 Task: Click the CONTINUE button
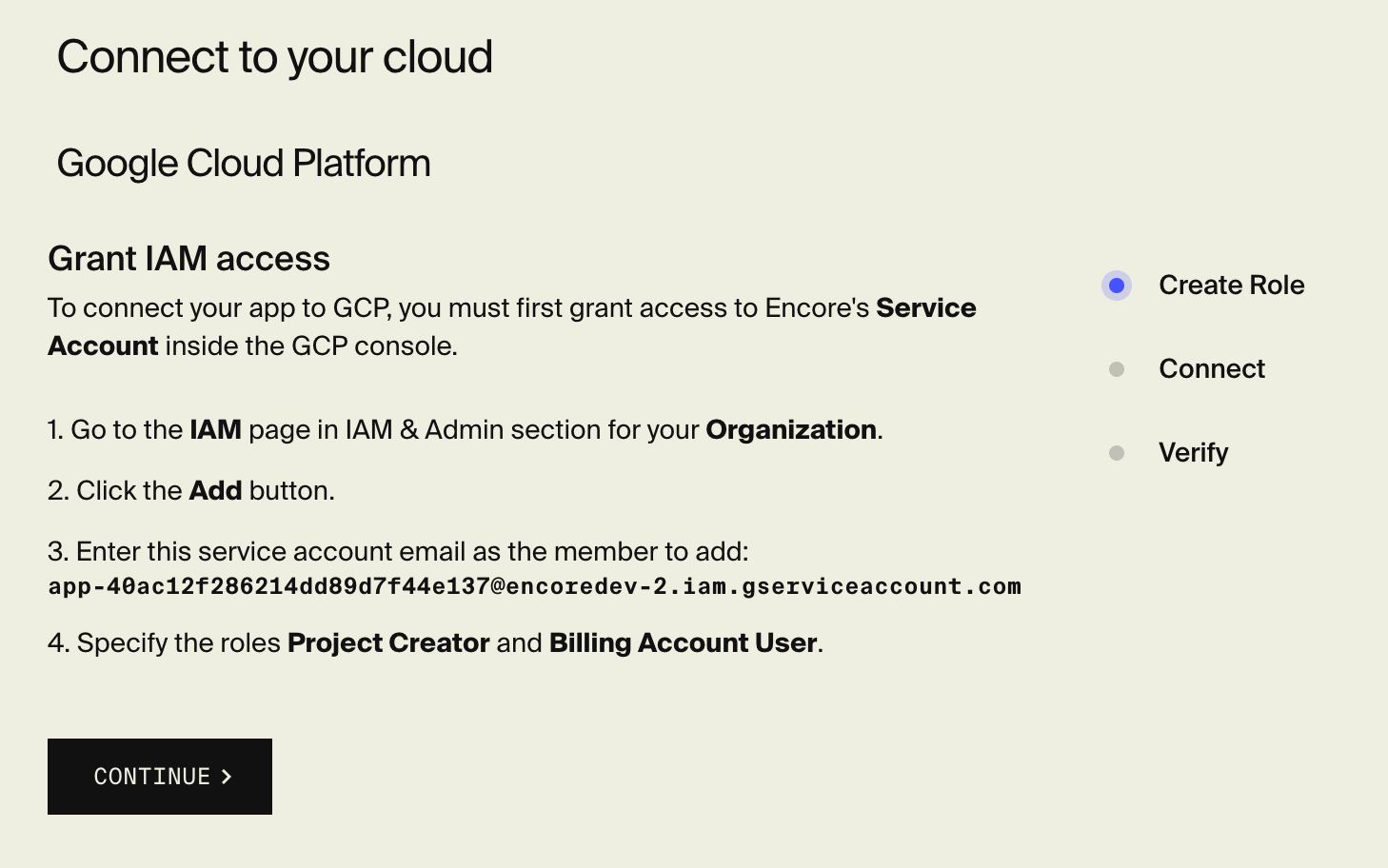[160, 777]
